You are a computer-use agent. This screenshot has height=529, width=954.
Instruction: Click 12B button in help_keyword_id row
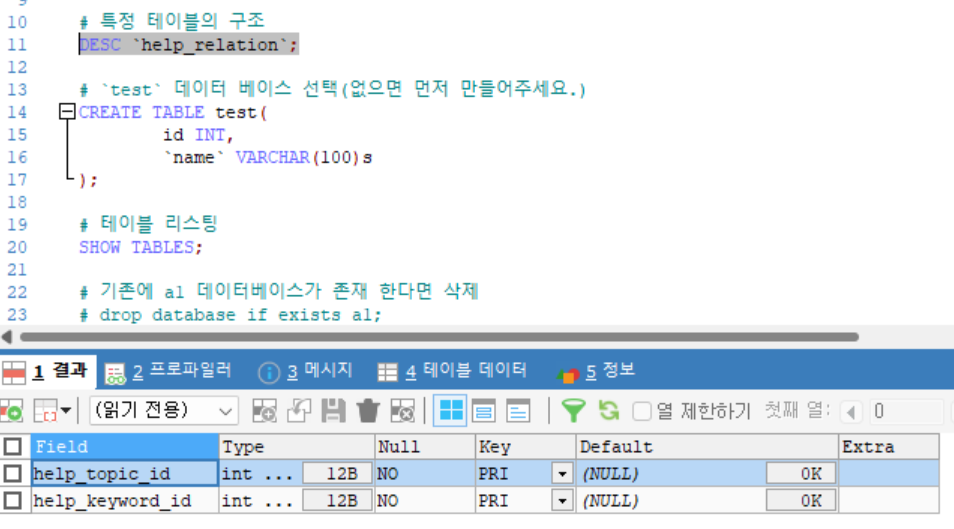coord(337,500)
